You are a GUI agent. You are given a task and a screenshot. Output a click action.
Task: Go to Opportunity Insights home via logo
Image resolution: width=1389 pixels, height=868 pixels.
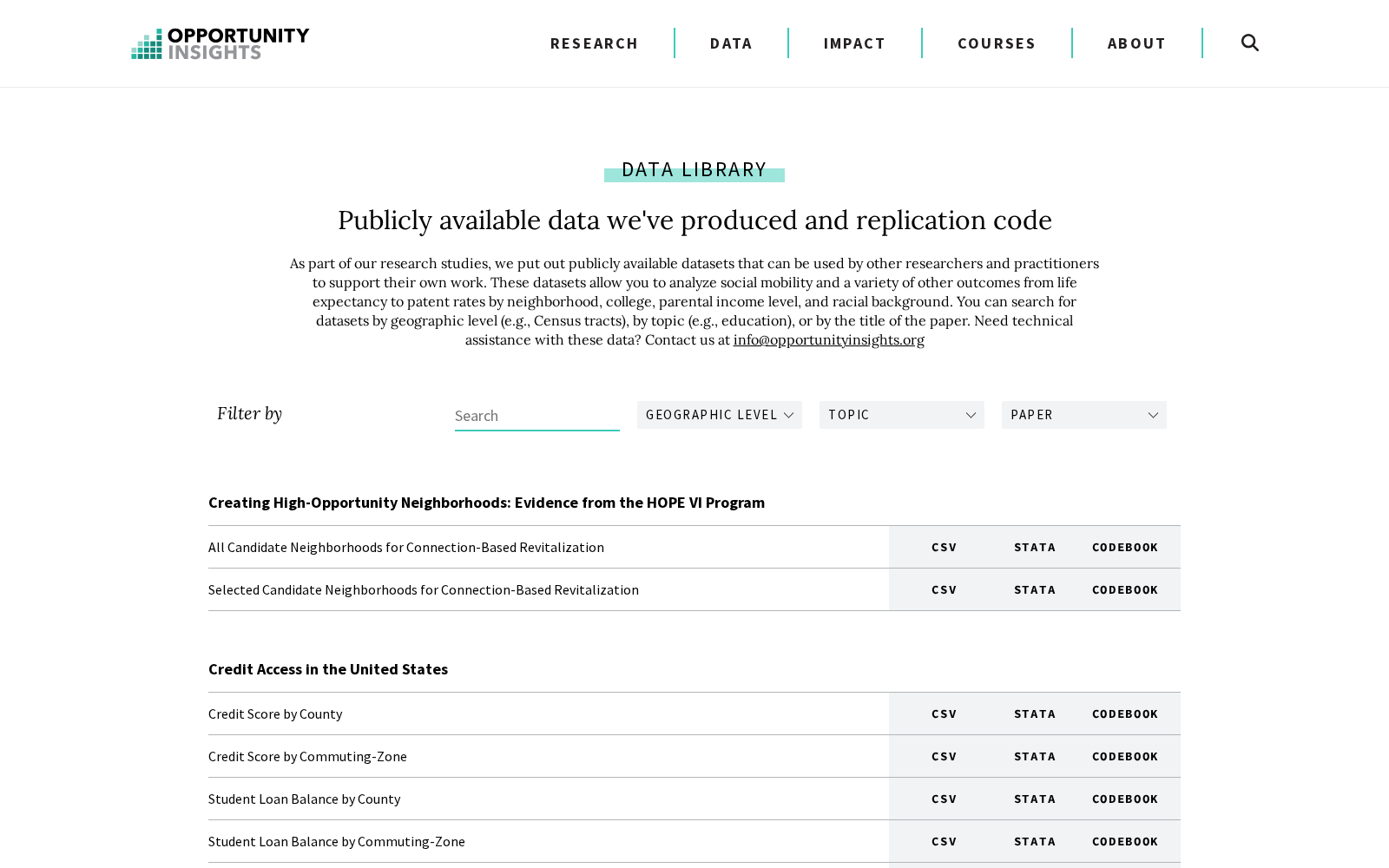(x=220, y=43)
